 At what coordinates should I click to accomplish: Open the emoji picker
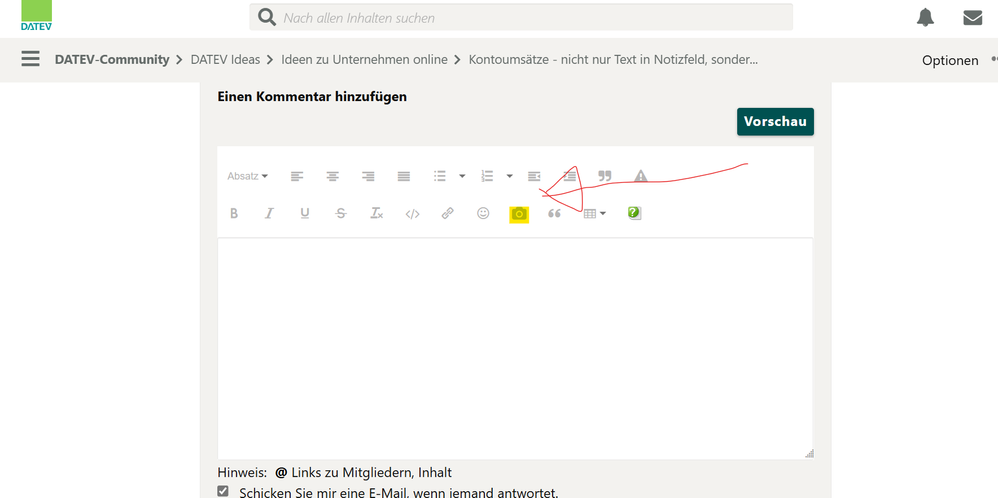click(x=483, y=214)
